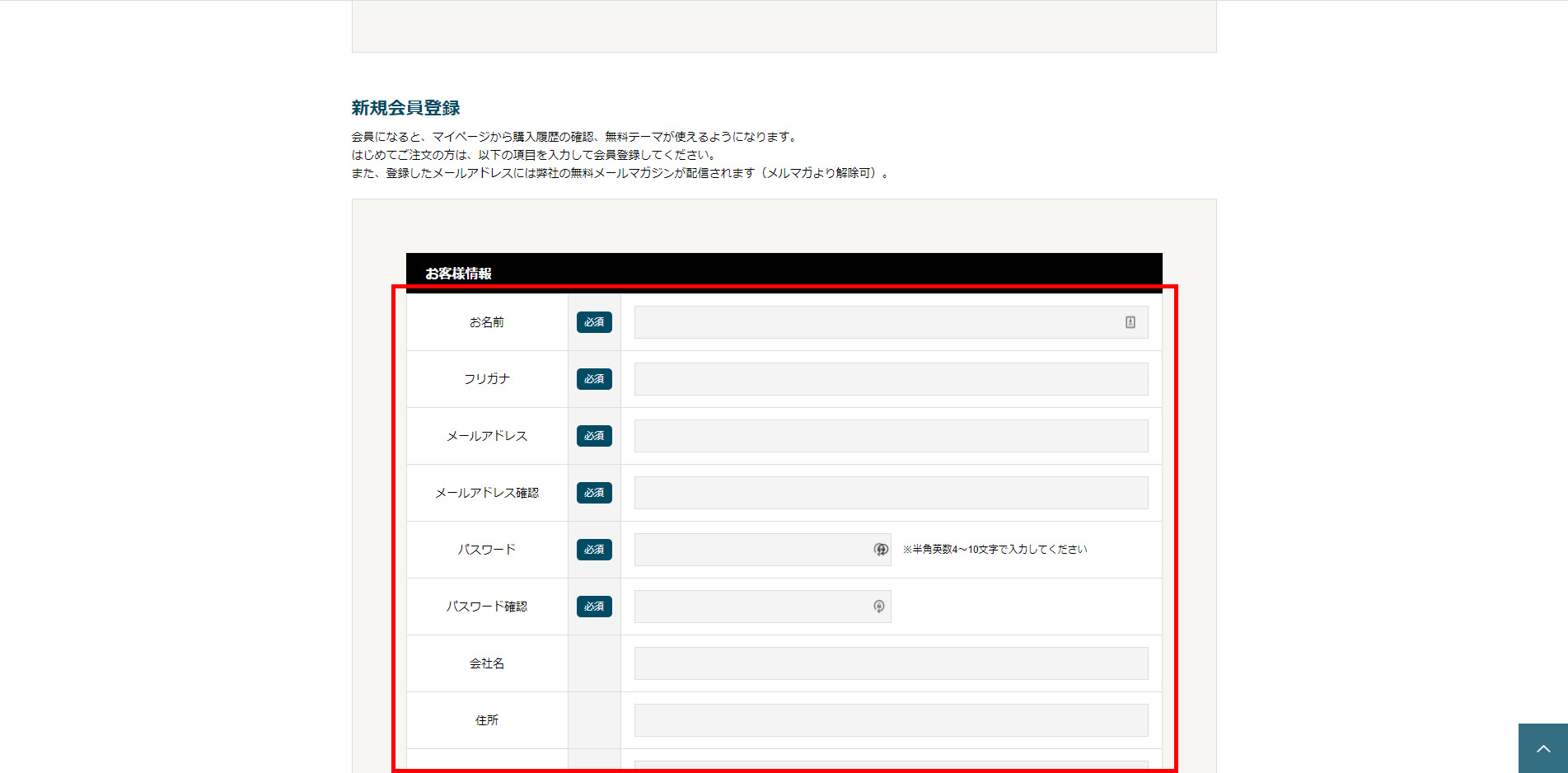Select the 会社名 text field
The image size is (1568, 773).
[x=891, y=663]
